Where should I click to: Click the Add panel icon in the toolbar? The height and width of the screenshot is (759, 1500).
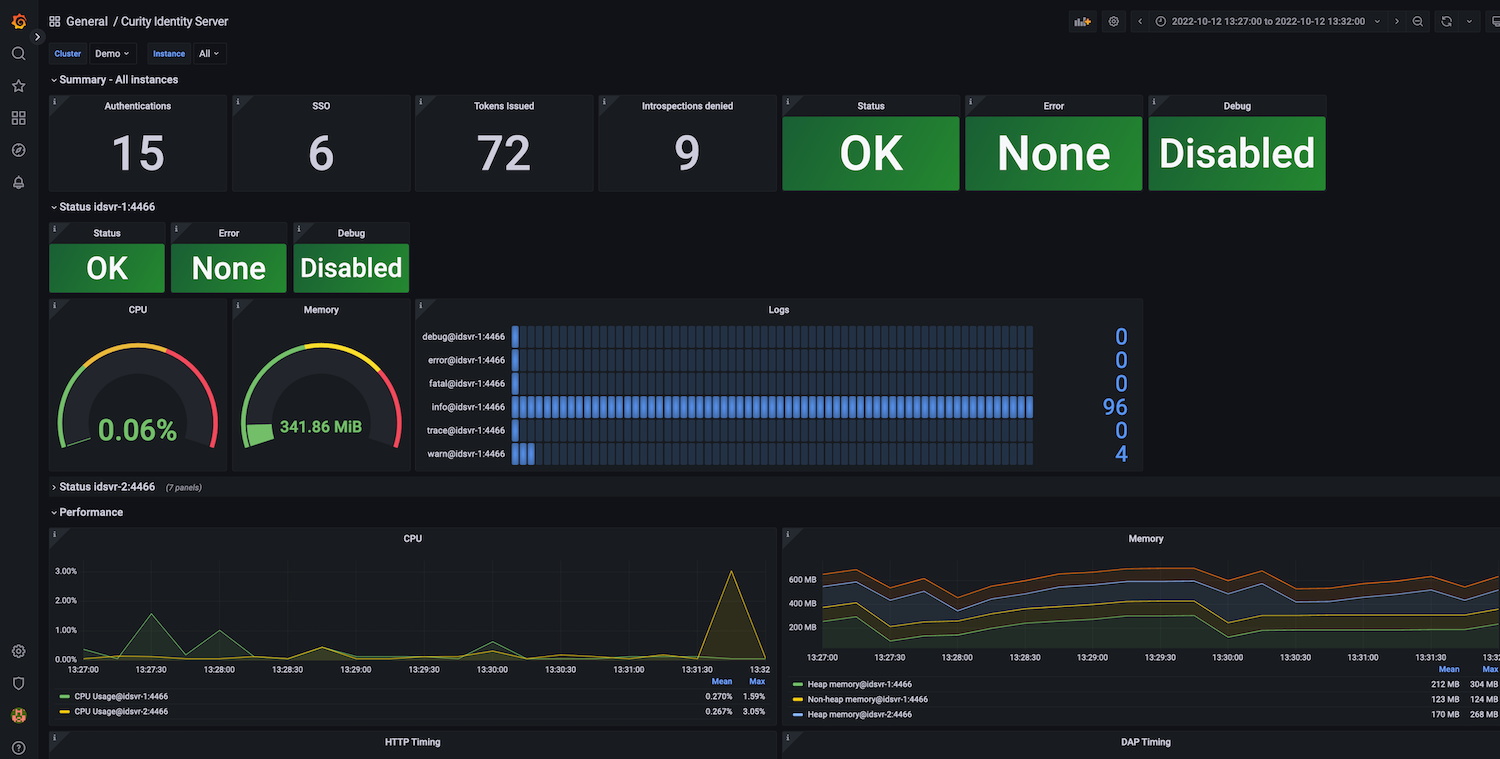point(1081,21)
